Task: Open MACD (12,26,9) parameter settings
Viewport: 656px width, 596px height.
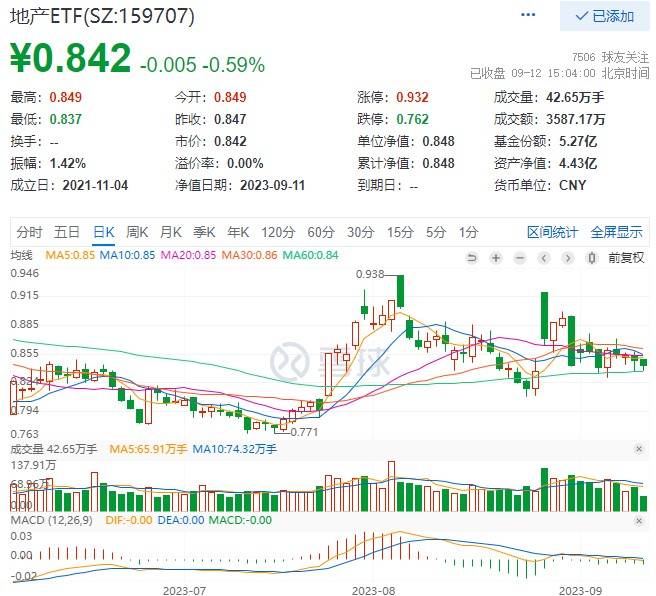Action: click(x=50, y=520)
